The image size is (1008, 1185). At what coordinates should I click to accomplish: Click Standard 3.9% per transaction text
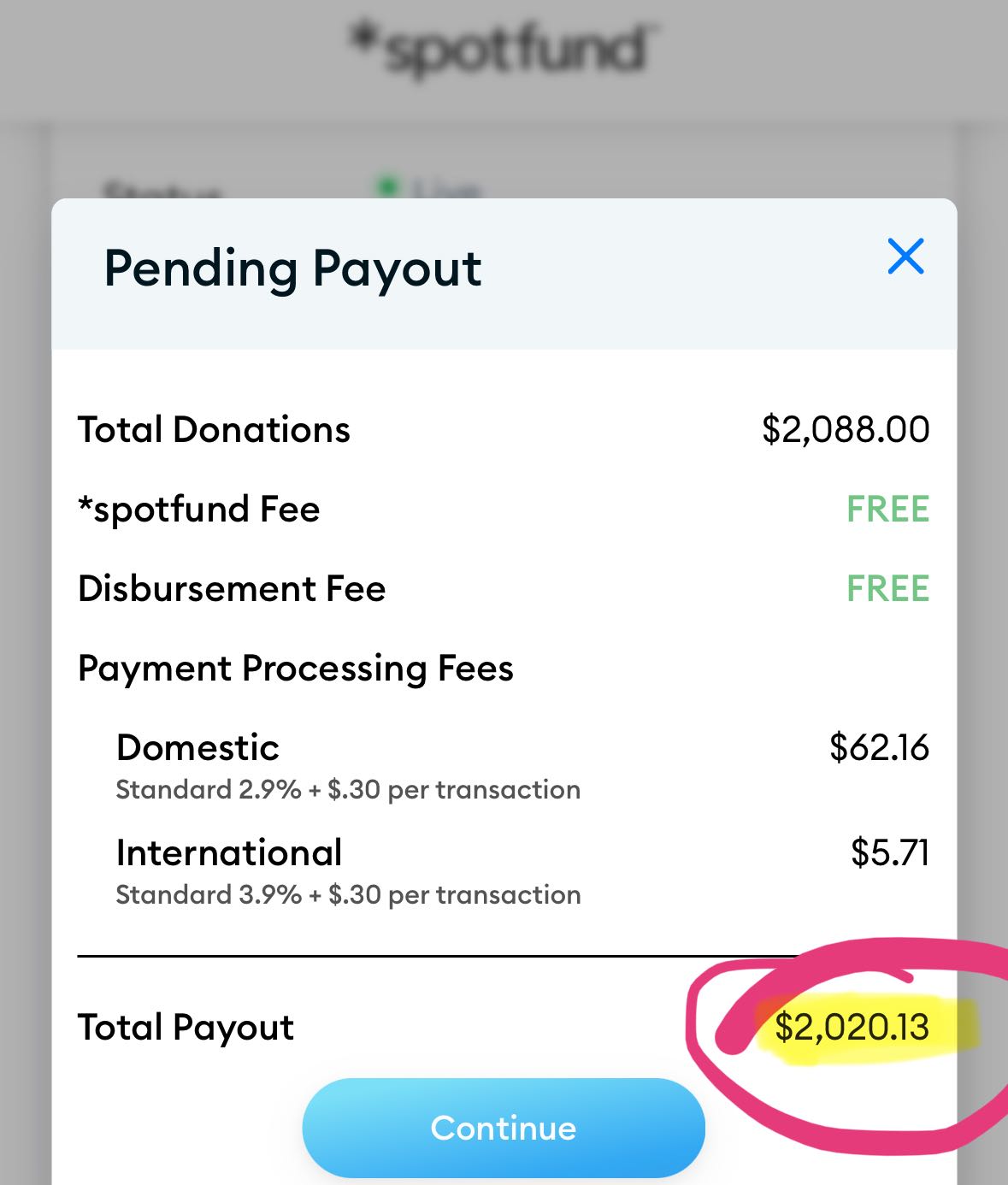click(x=348, y=895)
